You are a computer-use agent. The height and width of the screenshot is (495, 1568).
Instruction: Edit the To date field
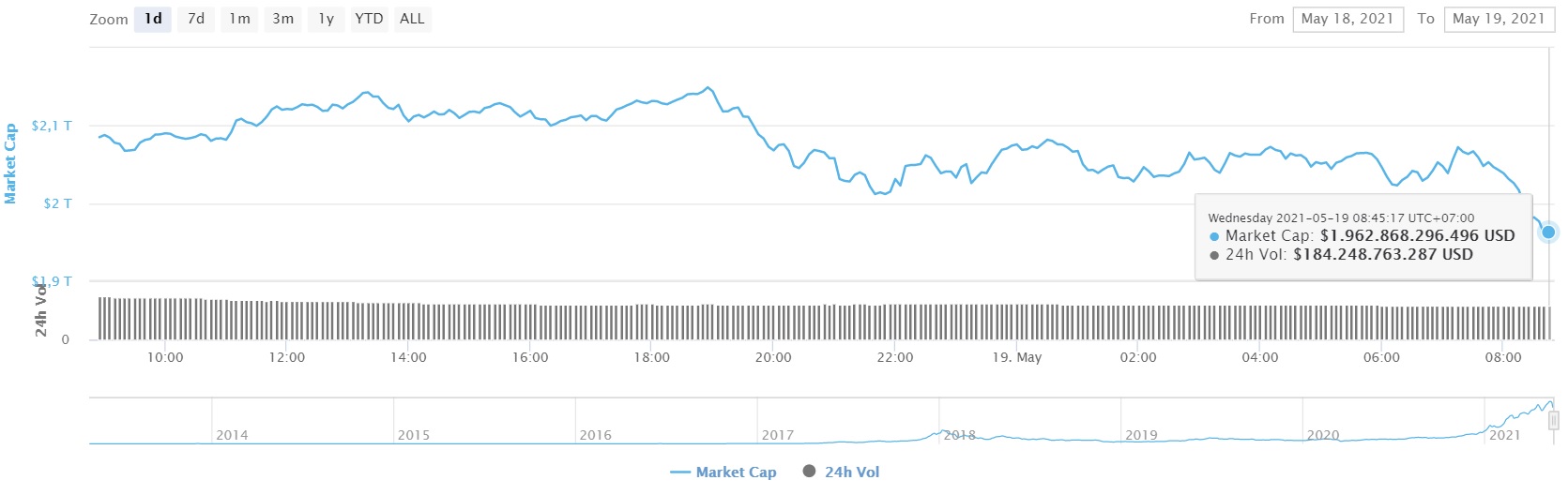pos(1498,19)
